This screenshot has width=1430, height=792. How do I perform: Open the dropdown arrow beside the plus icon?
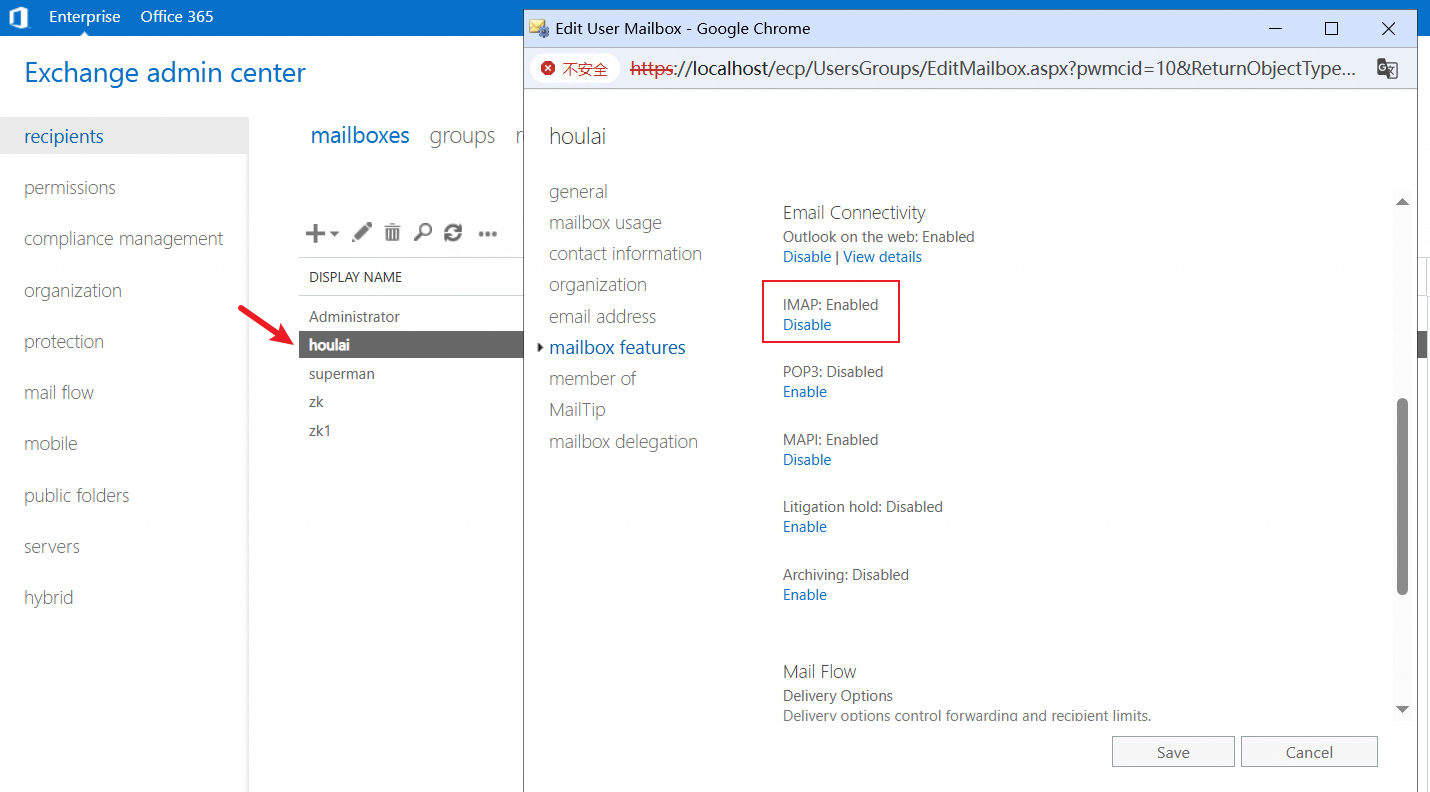point(334,233)
